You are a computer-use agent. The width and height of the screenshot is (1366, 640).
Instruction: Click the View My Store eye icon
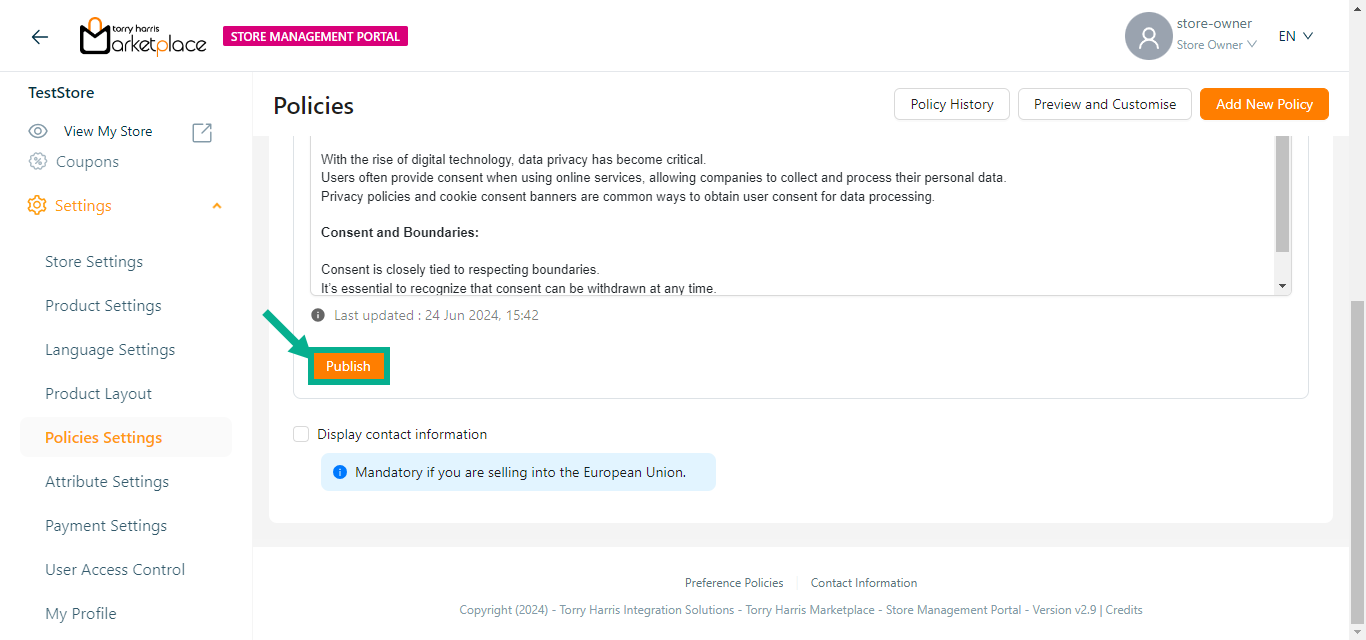point(38,131)
